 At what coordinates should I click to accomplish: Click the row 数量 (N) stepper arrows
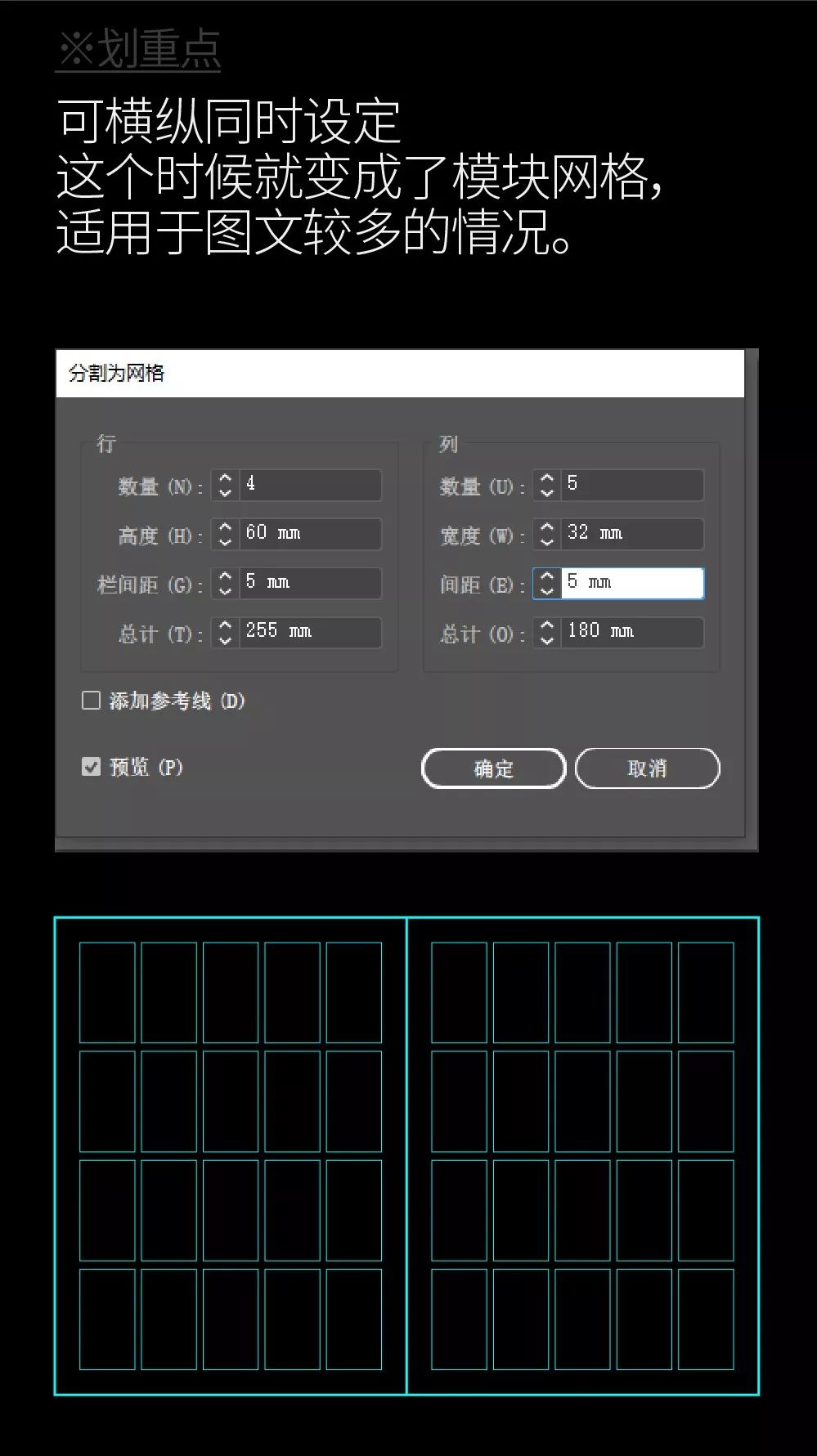tap(225, 485)
